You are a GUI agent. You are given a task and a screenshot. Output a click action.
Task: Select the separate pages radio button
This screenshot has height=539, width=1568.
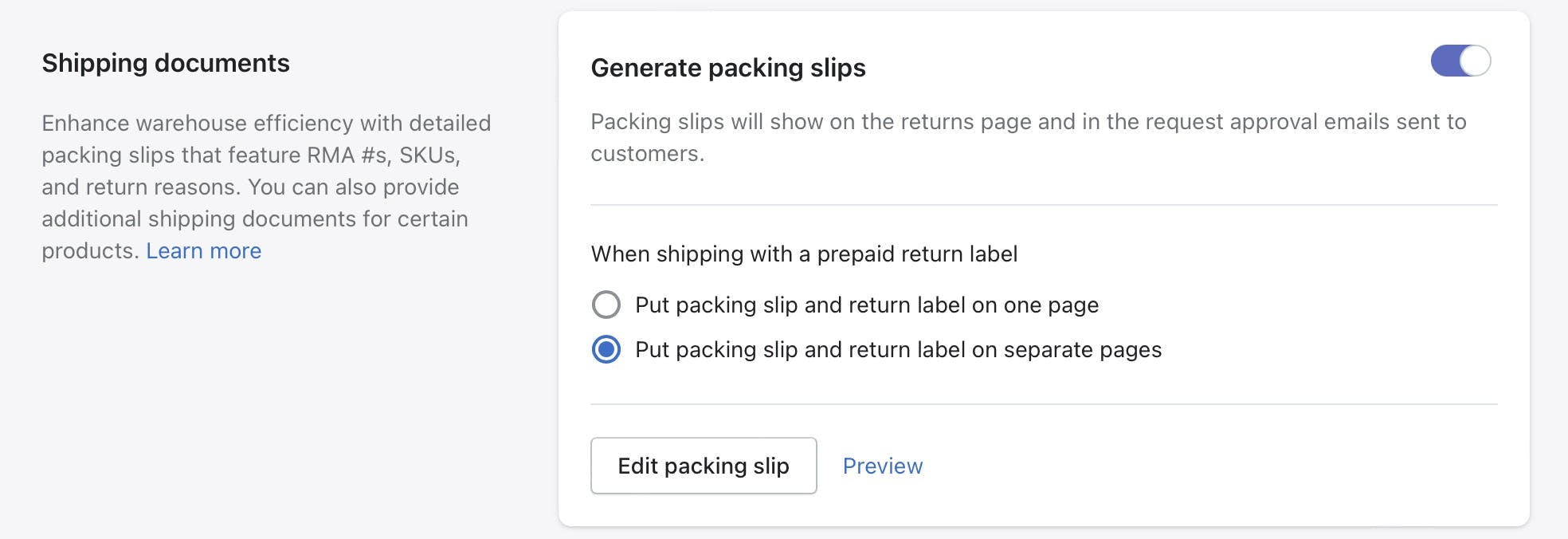[606, 349]
